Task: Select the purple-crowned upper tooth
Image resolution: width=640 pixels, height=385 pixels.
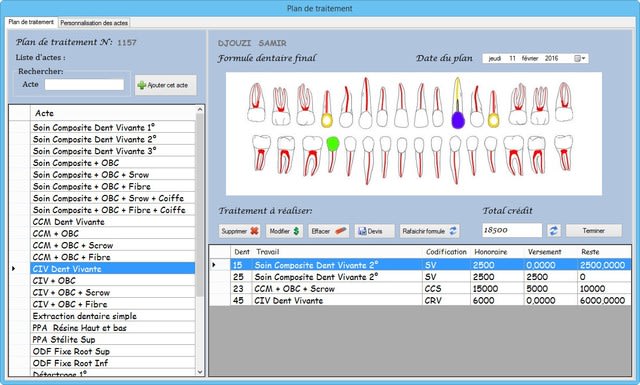Action: point(458,103)
